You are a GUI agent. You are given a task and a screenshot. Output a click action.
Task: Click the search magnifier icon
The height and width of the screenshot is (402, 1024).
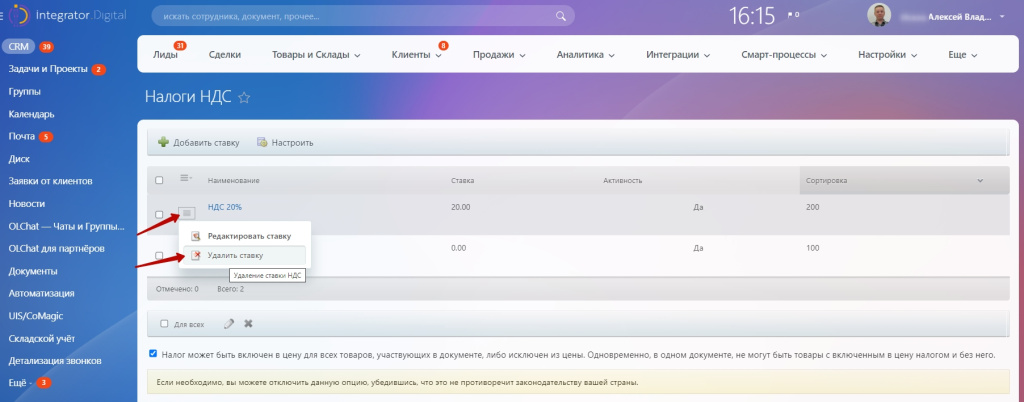564,17
